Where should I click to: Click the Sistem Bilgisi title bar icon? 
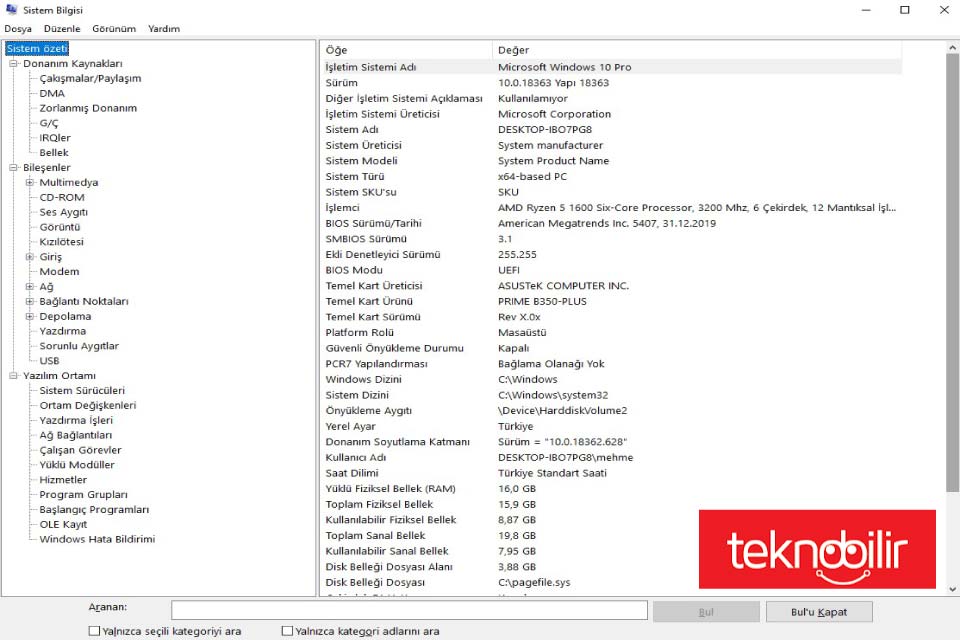11,10
